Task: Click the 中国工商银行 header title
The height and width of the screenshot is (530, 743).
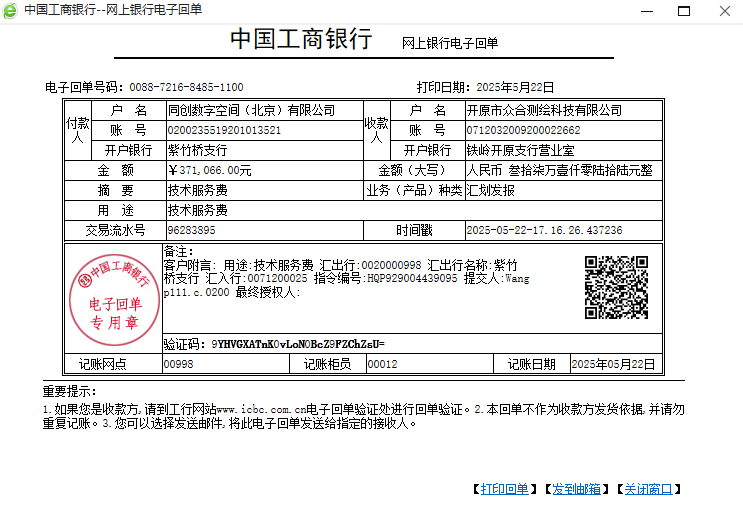Action: point(301,39)
